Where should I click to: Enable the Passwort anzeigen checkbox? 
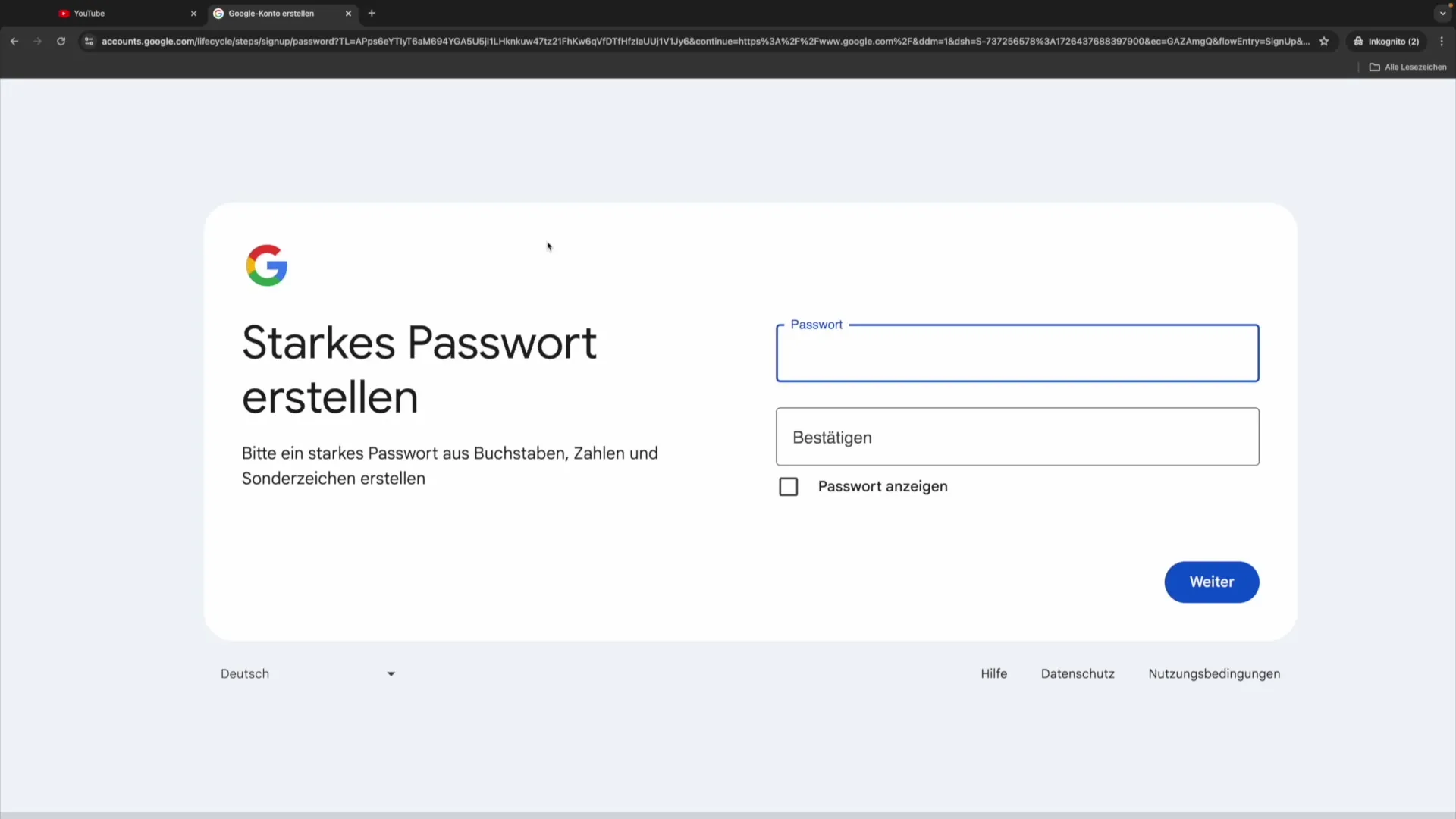tap(789, 487)
